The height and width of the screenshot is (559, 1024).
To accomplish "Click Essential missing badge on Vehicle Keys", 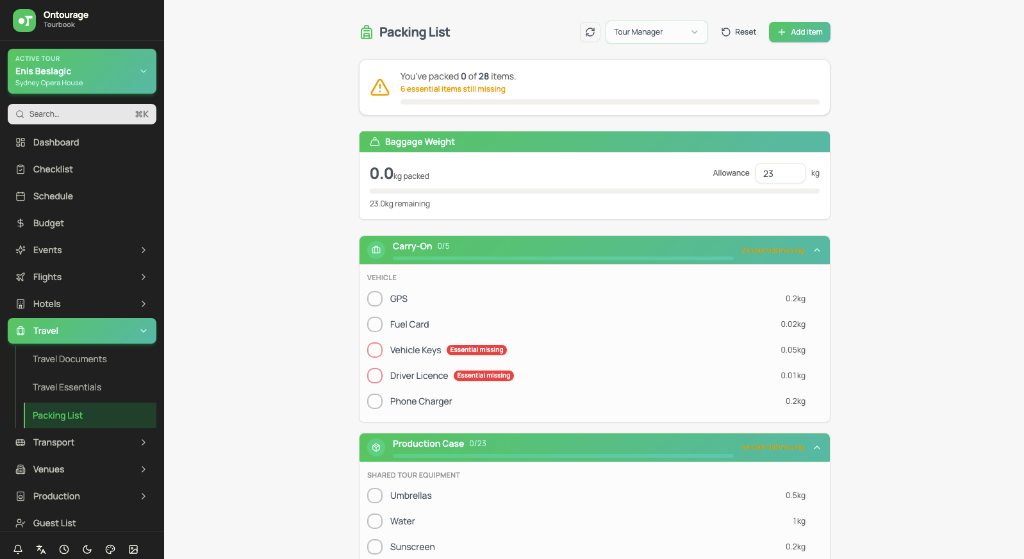I will tap(477, 350).
